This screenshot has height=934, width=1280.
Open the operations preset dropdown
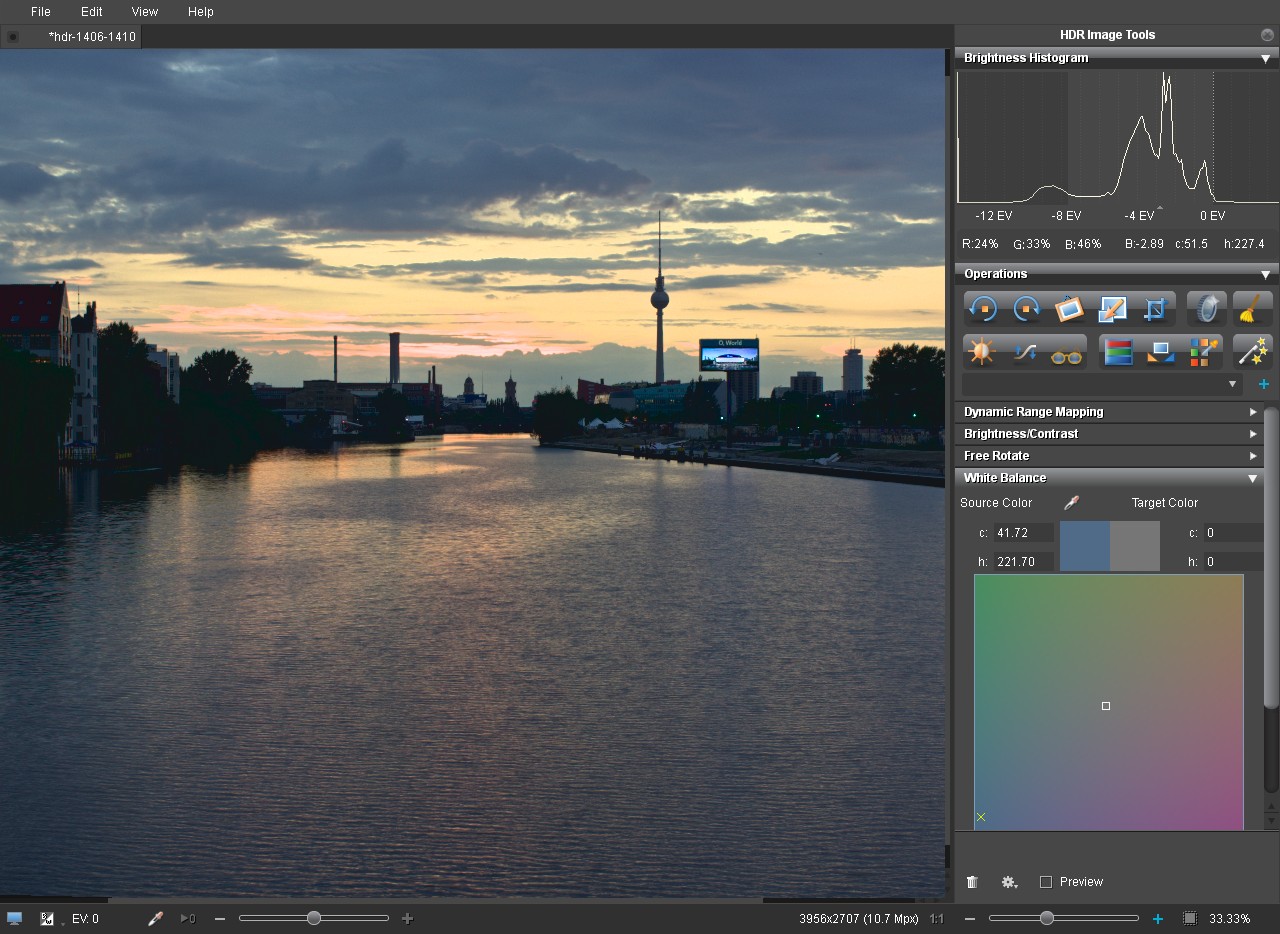[1232, 384]
